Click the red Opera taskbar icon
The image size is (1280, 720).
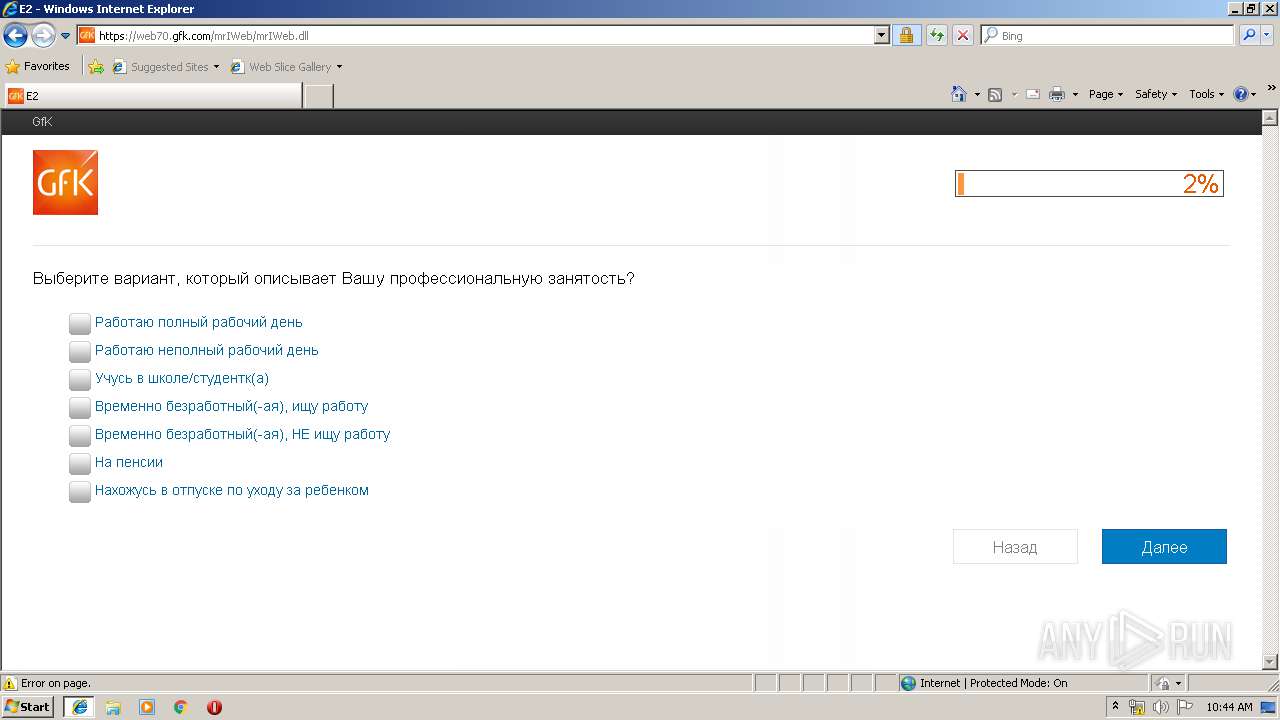(214, 707)
